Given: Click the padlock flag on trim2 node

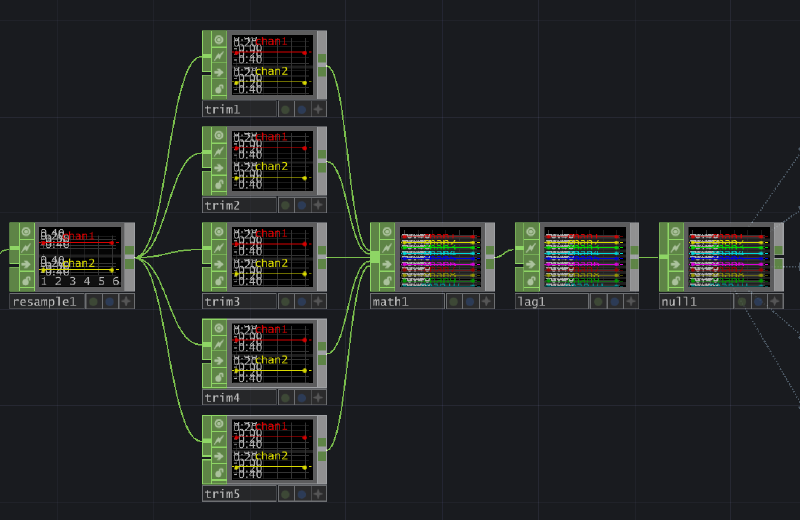Looking at the screenshot, I should click(x=219, y=184).
